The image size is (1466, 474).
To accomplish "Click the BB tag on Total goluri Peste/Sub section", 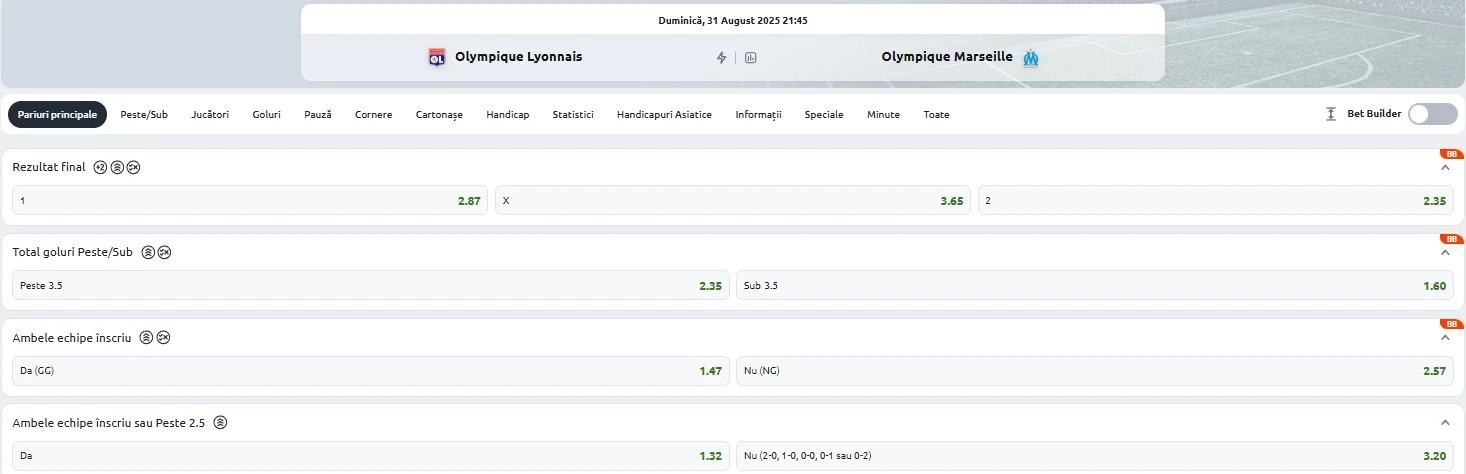I will click(x=1451, y=239).
